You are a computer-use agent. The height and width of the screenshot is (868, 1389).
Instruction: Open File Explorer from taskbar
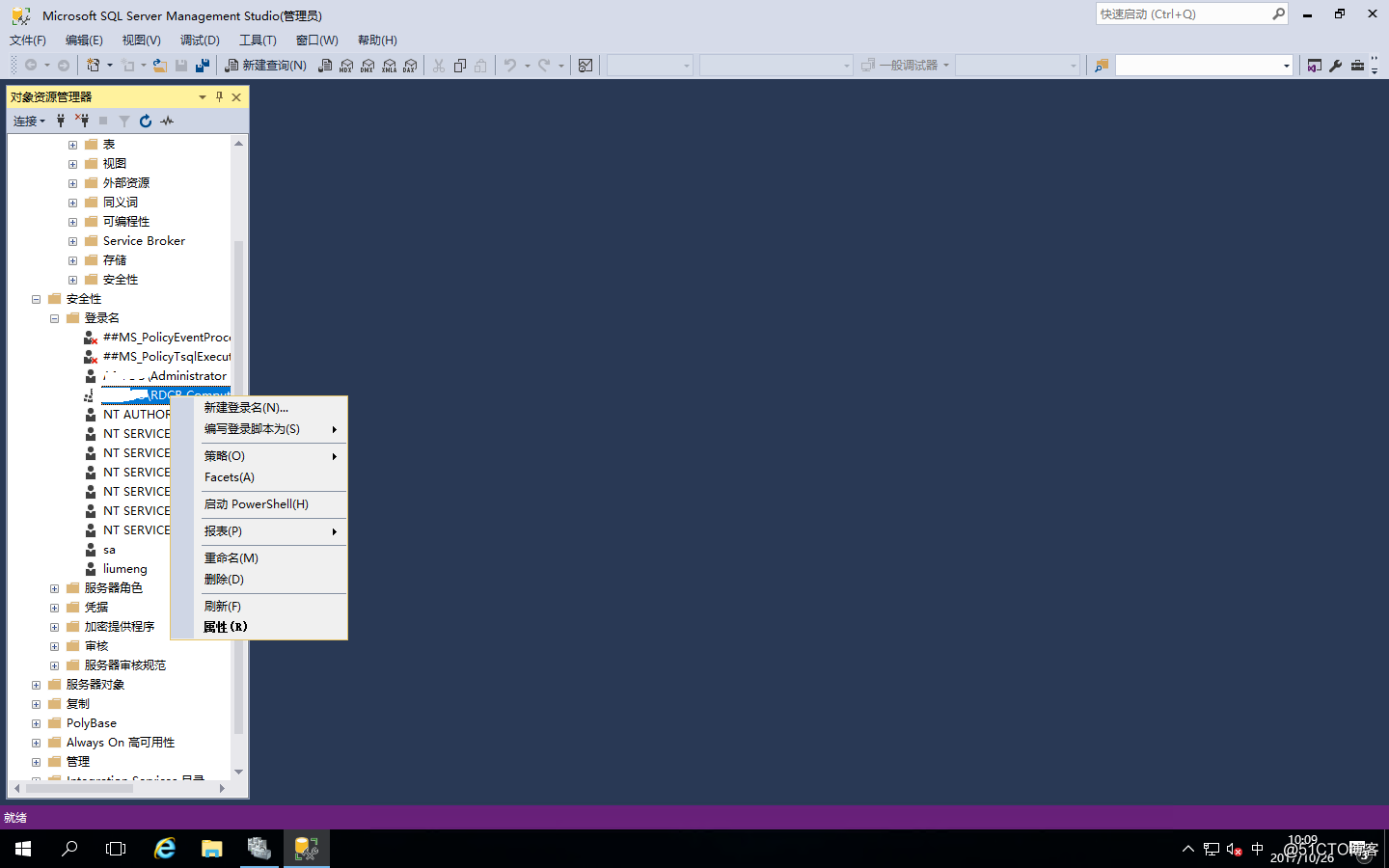point(212,849)
